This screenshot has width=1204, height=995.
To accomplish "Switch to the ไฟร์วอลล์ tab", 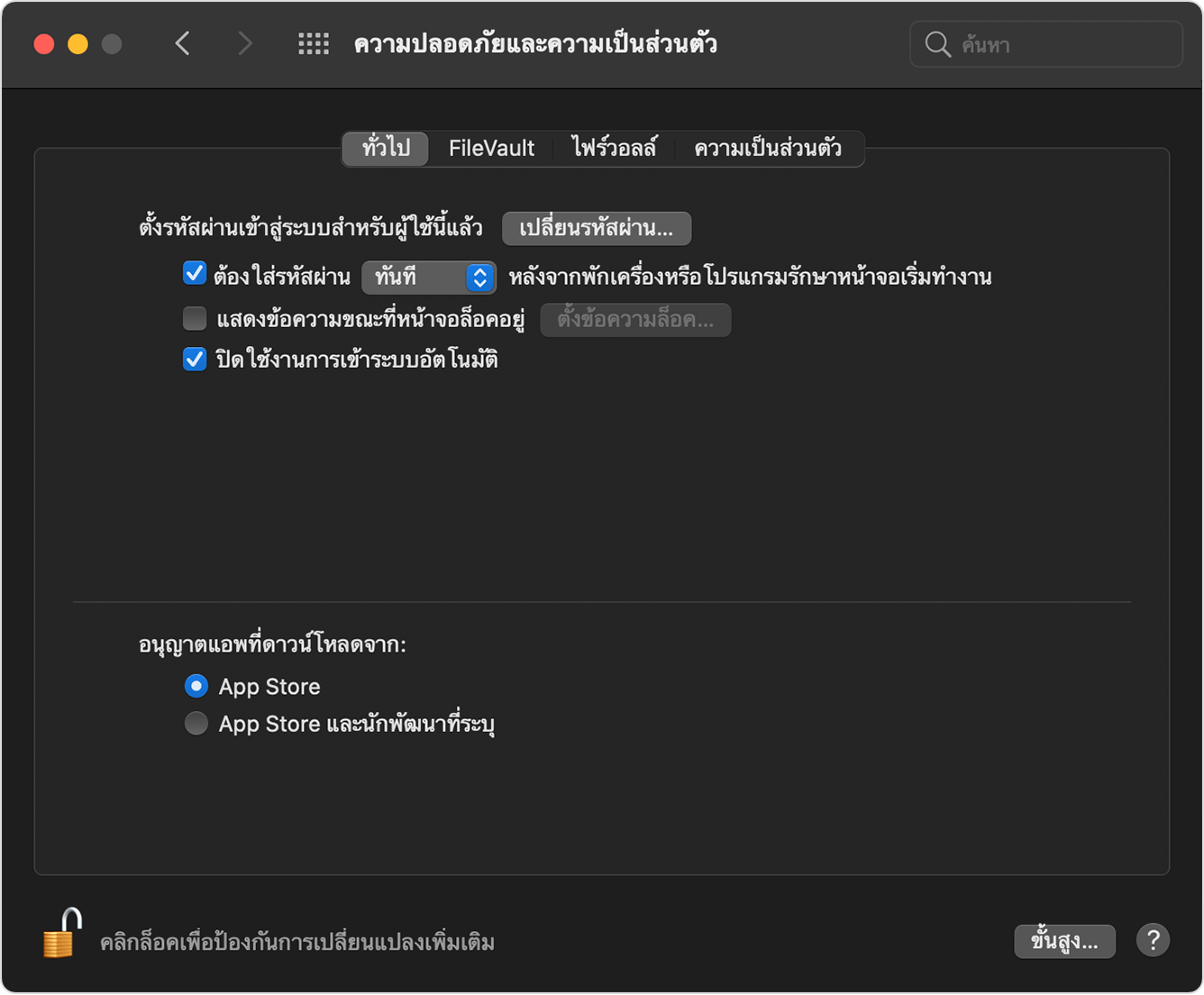I will click(x=615, y=148).
